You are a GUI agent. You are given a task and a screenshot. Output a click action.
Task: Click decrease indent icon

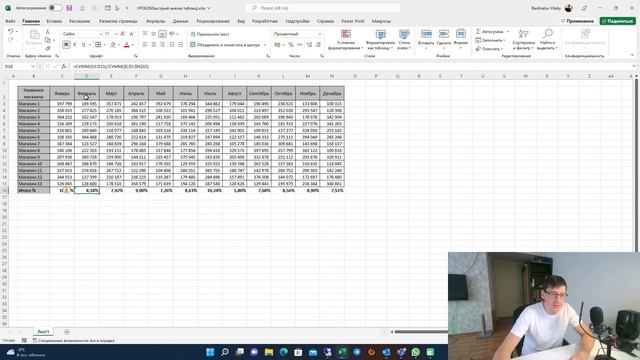click(x=172, y=44)
